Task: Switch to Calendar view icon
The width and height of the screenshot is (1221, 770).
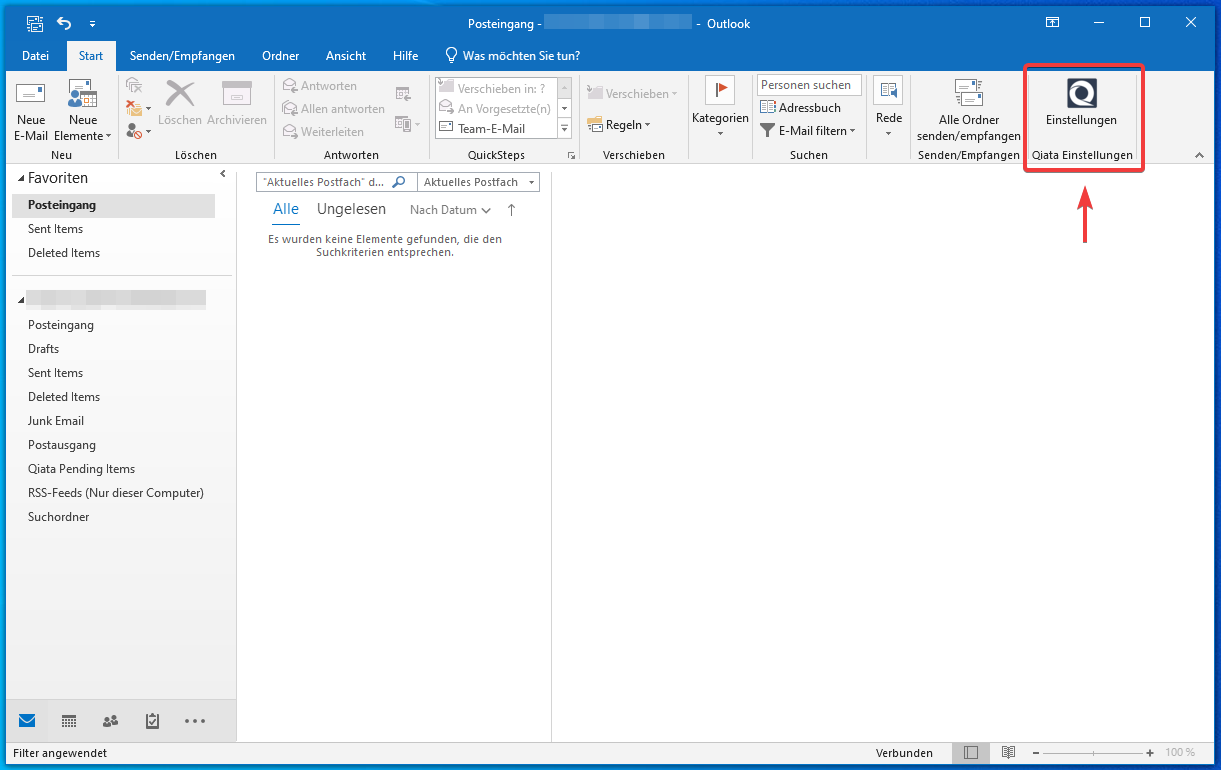Action: point(68,720)
